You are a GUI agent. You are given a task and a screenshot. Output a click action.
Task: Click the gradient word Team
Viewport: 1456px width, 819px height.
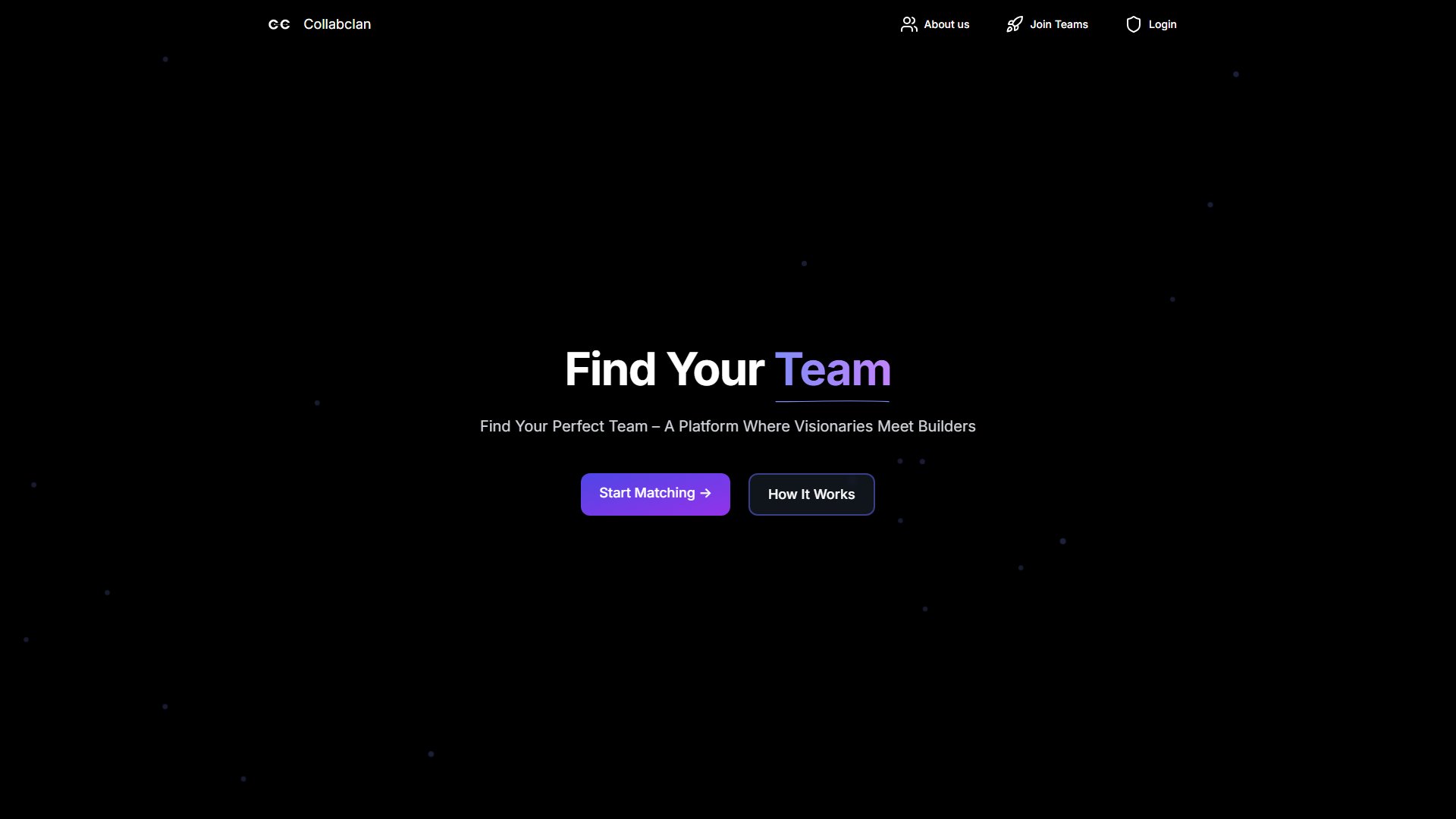tap(833, 369)
